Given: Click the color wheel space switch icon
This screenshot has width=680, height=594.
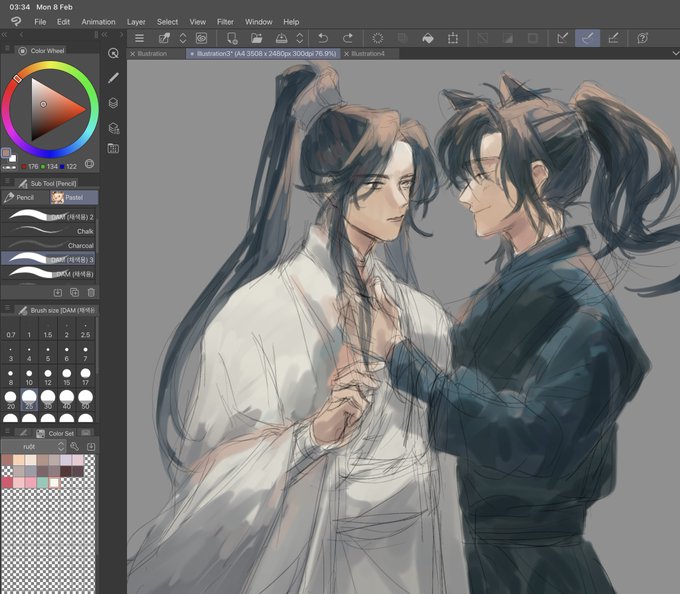Looking at the screenshot, I should coord(89,164).
